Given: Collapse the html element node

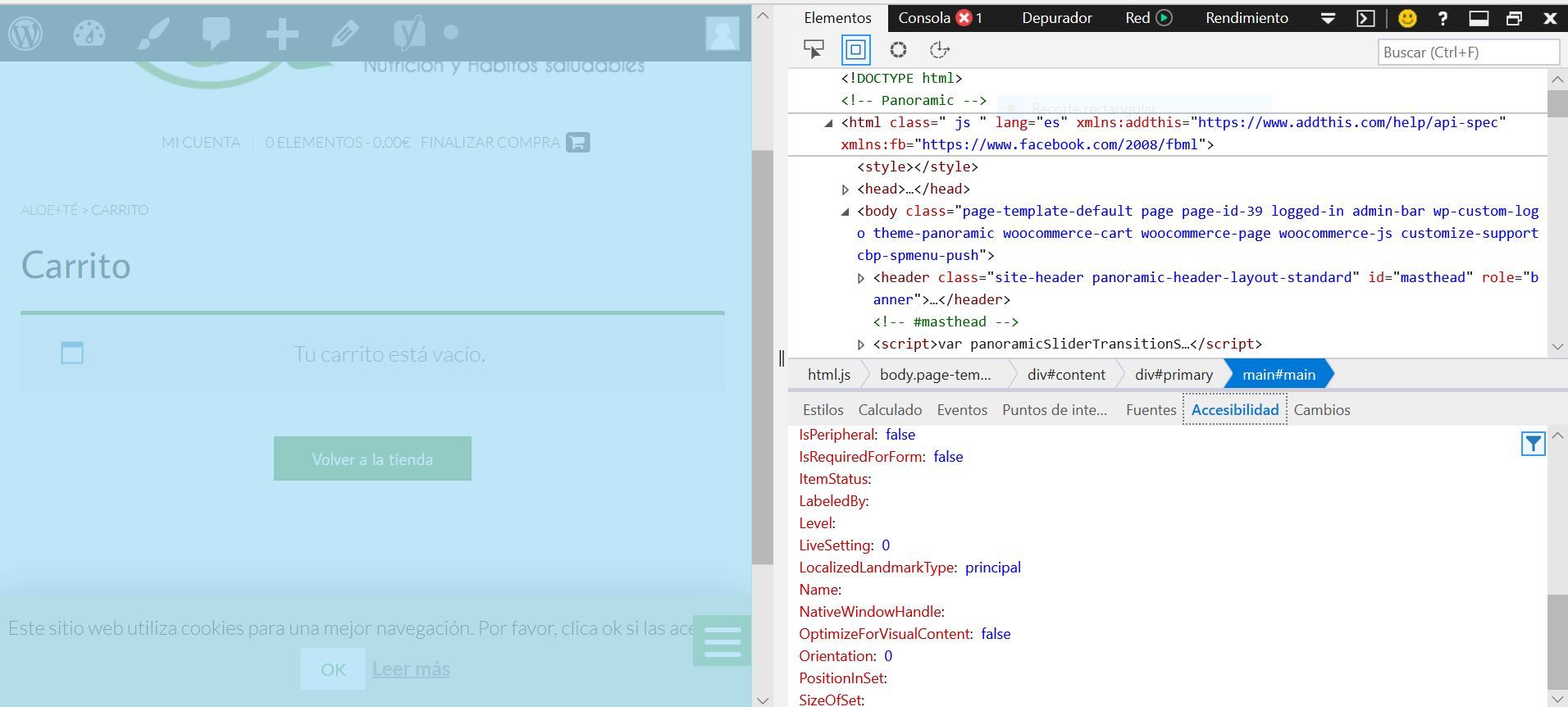Looking at the screenshot, I should click(828, 123).
